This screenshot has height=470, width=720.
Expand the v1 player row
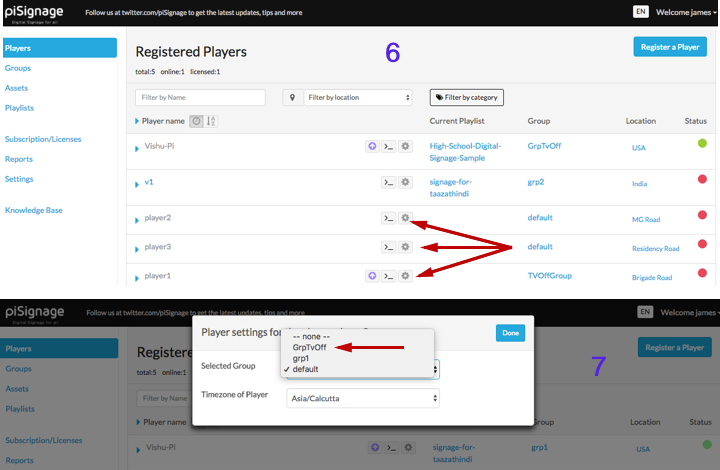(137, 184)
